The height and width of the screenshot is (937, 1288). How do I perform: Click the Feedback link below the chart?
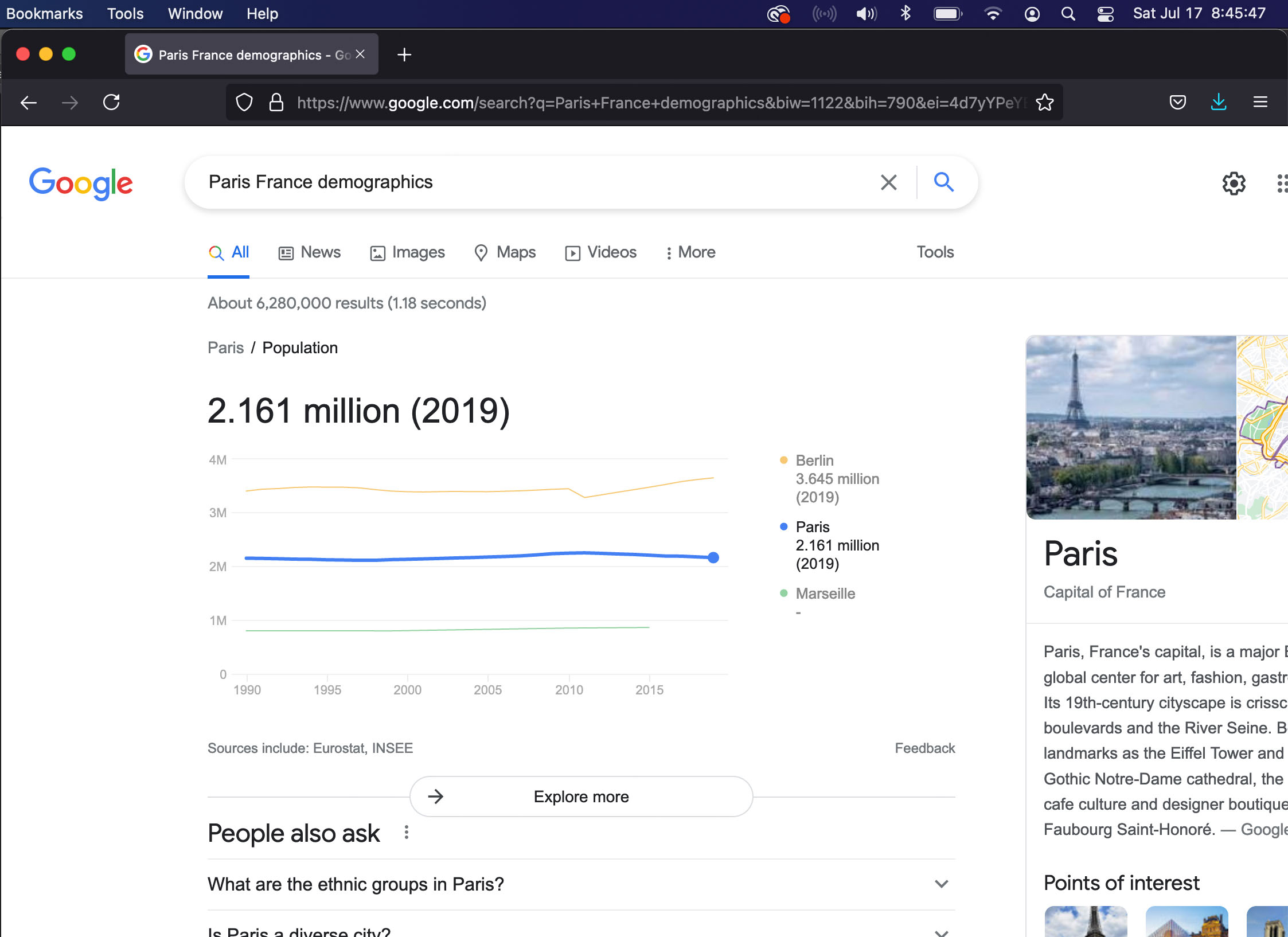(x=925, y=748)
